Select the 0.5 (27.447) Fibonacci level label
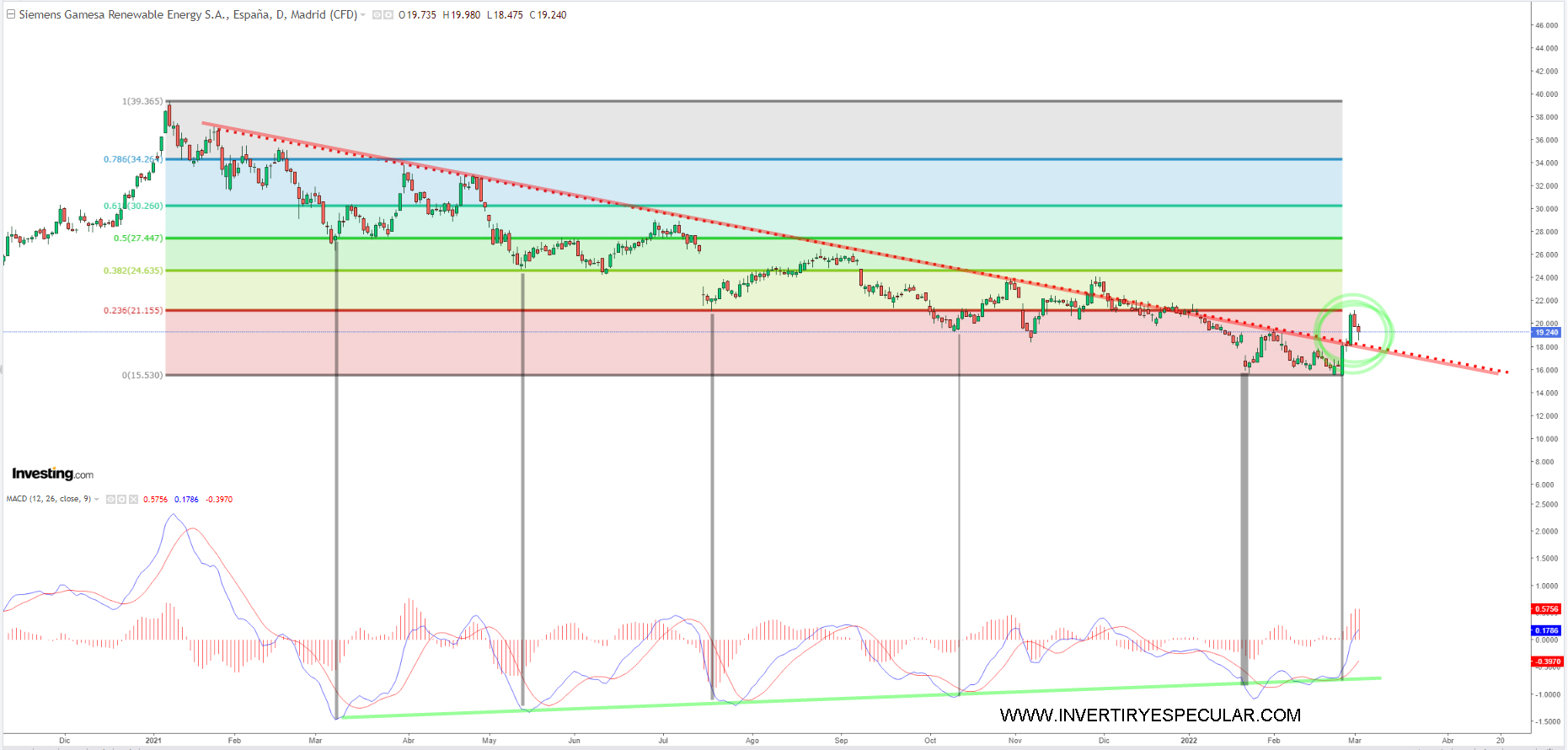1568x750 pixels. coord(138,238)
